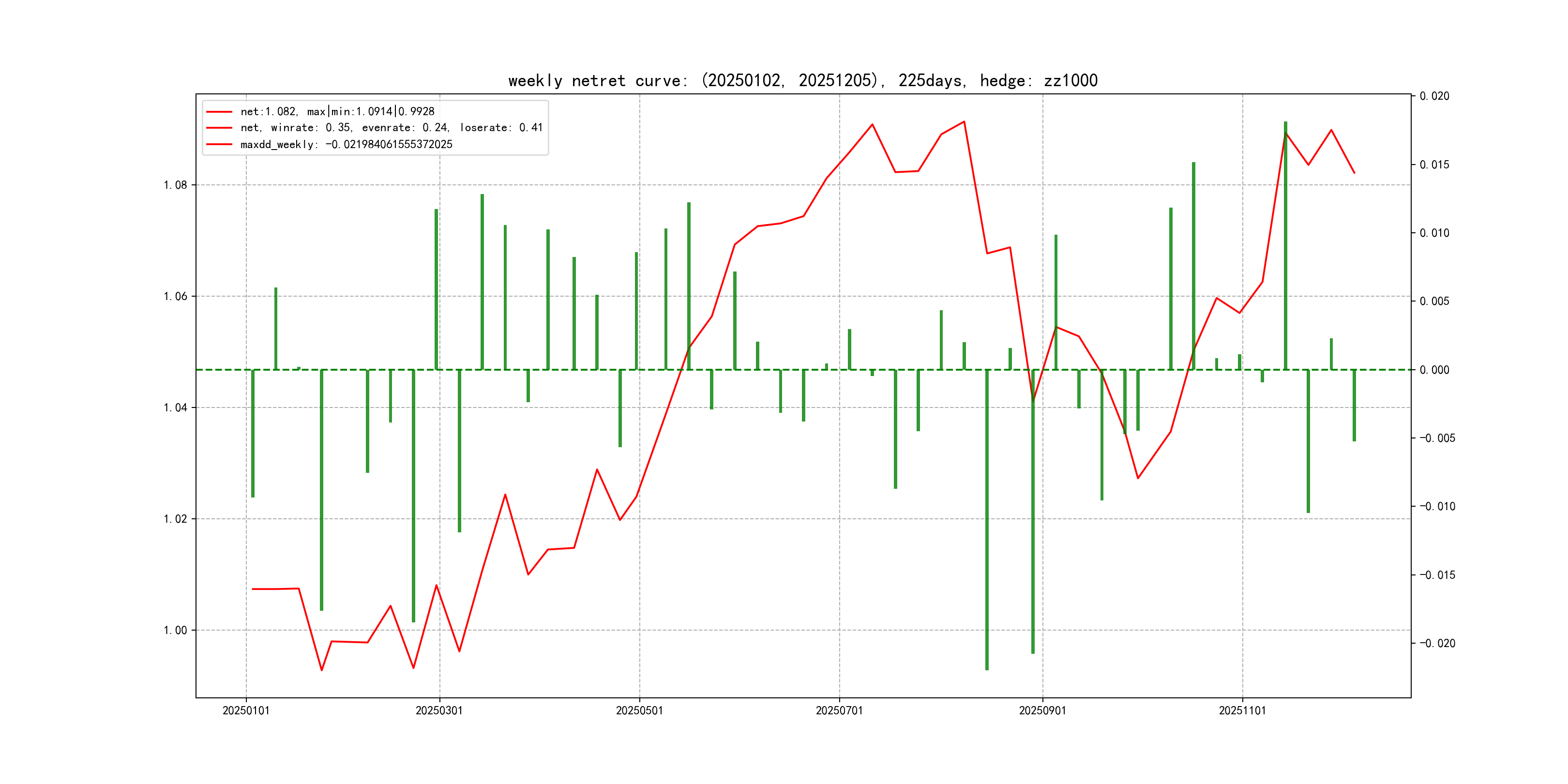This screenshot has width=1568, height=784.
Task: Click red line swatch beside maxdd_weekly legend
Action: coord(219,144)
